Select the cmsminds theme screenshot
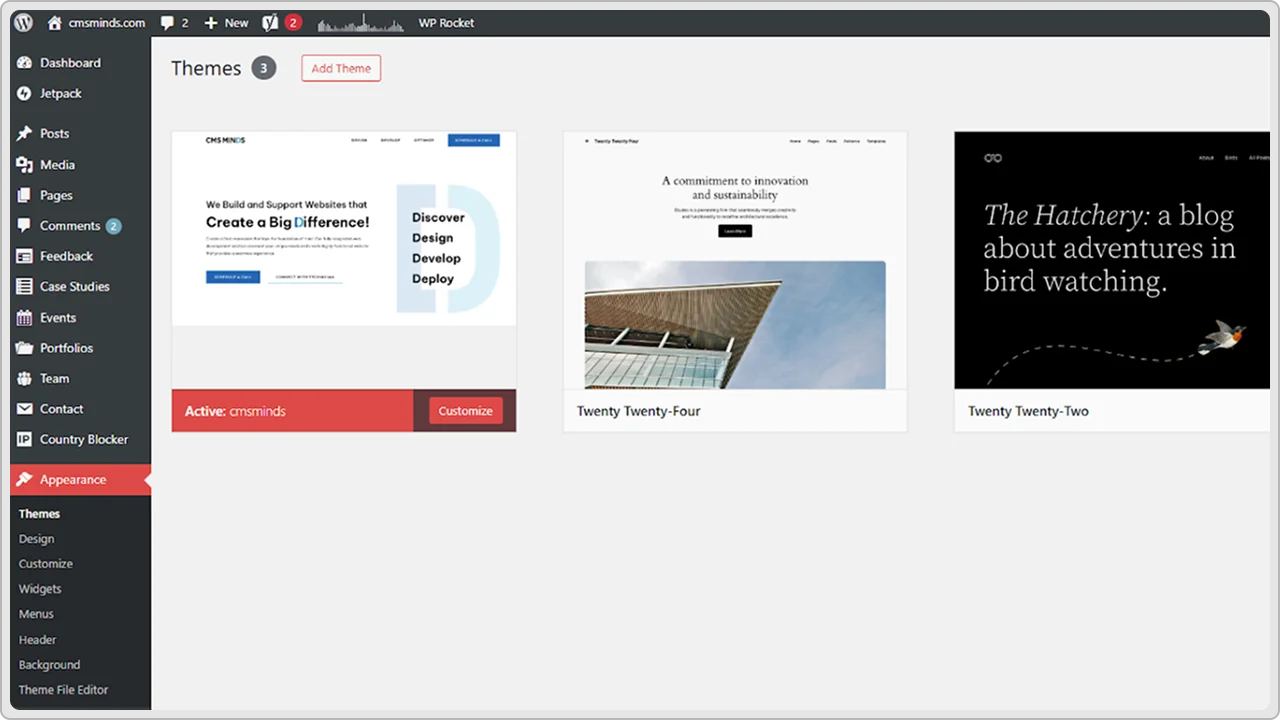The image size is (1280, 720). click(344, 260)
